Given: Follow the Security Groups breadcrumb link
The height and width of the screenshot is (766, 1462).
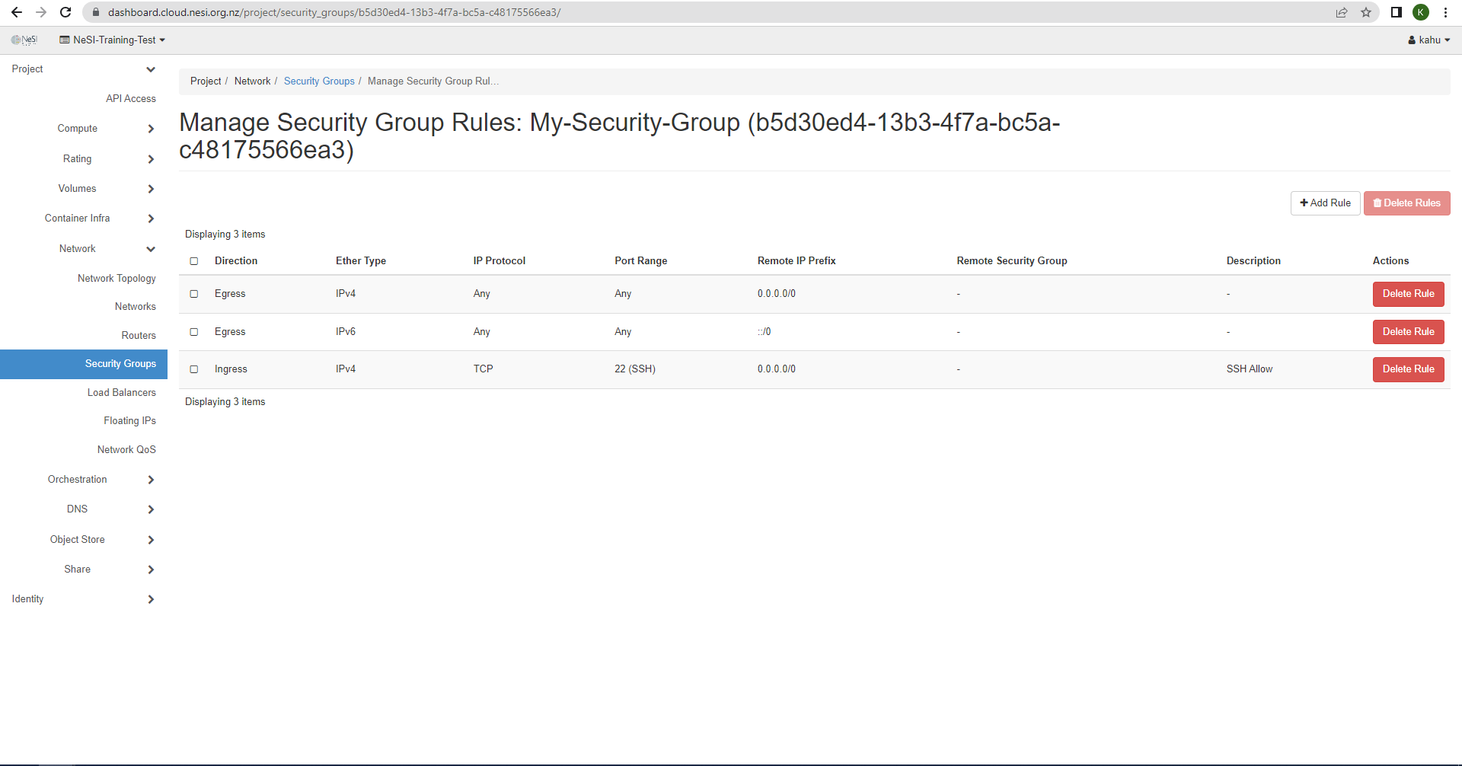Looking at the screenshot, I should [319, 81].
